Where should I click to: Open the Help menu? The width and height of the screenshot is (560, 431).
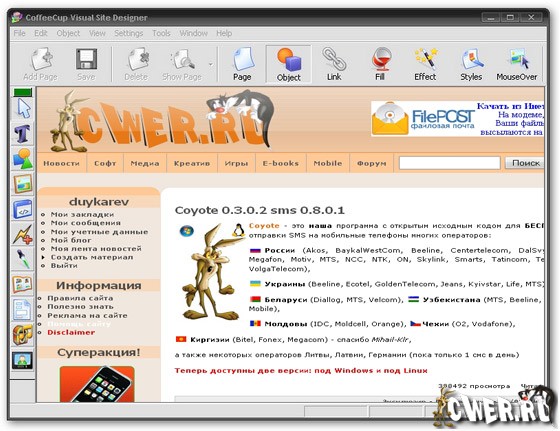pos(224,33)
